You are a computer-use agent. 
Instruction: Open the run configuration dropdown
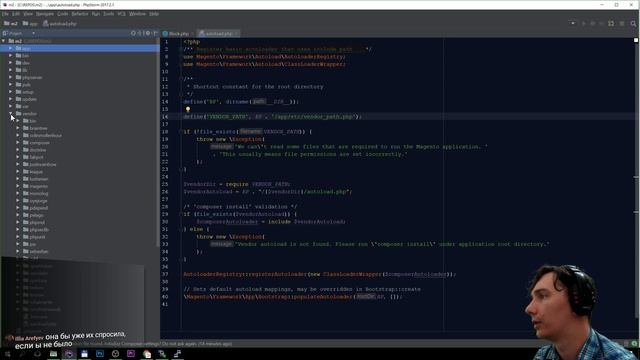pyautogui.click(x=573, y=24)
